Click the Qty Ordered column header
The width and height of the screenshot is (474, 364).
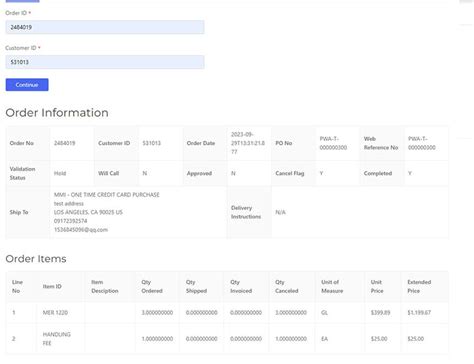tap(152, 286)
